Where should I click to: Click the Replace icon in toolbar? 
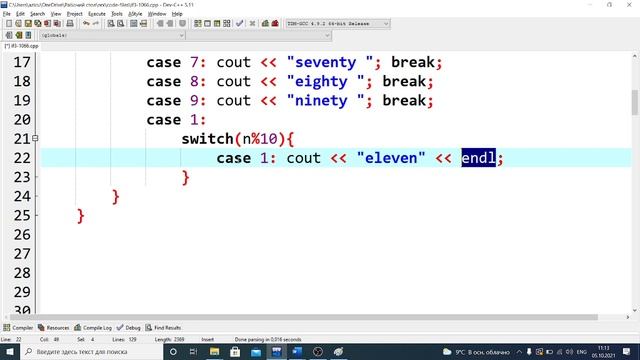[x=120, y=24]
